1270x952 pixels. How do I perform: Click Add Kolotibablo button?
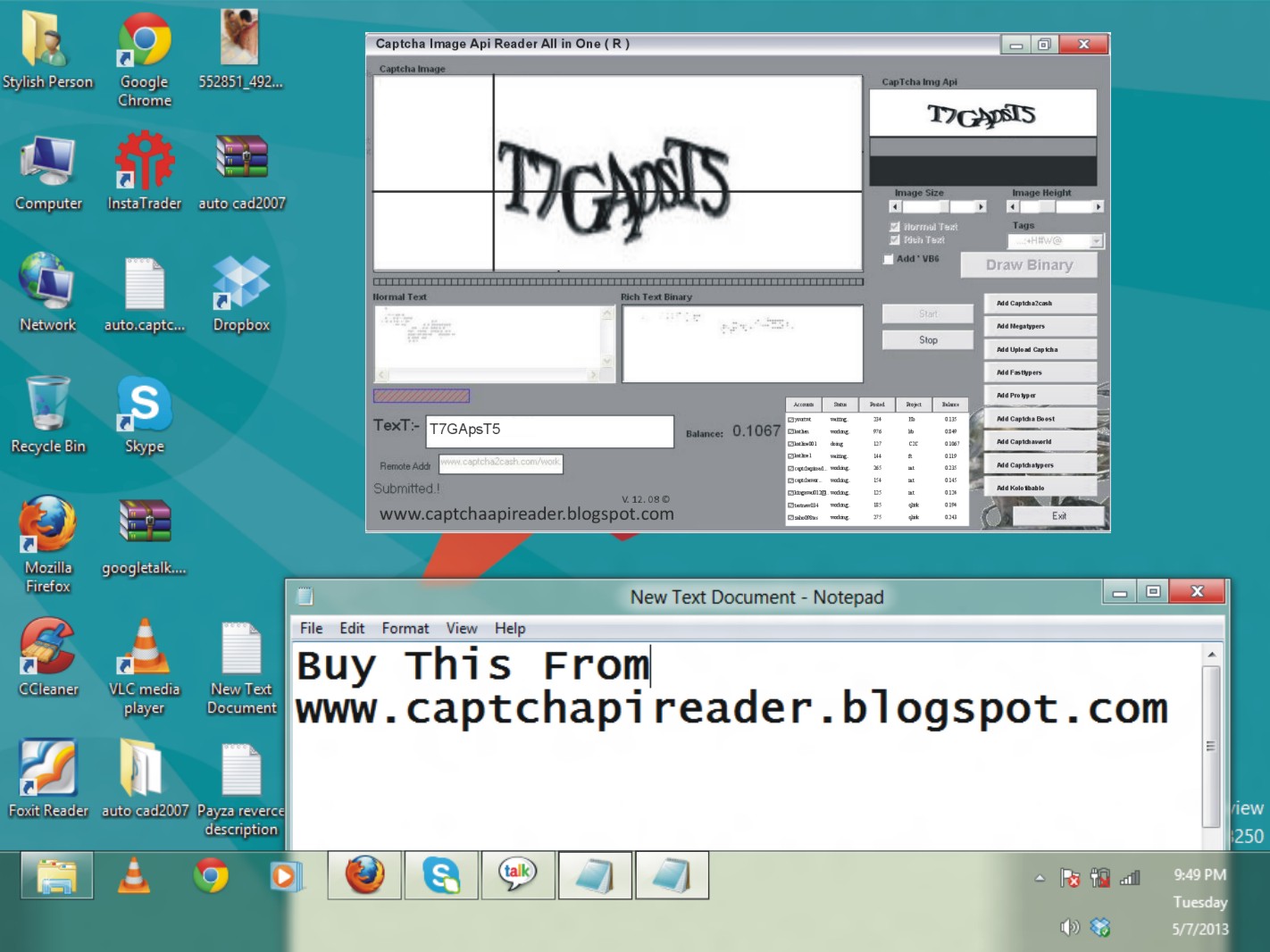click(1040, 489)
